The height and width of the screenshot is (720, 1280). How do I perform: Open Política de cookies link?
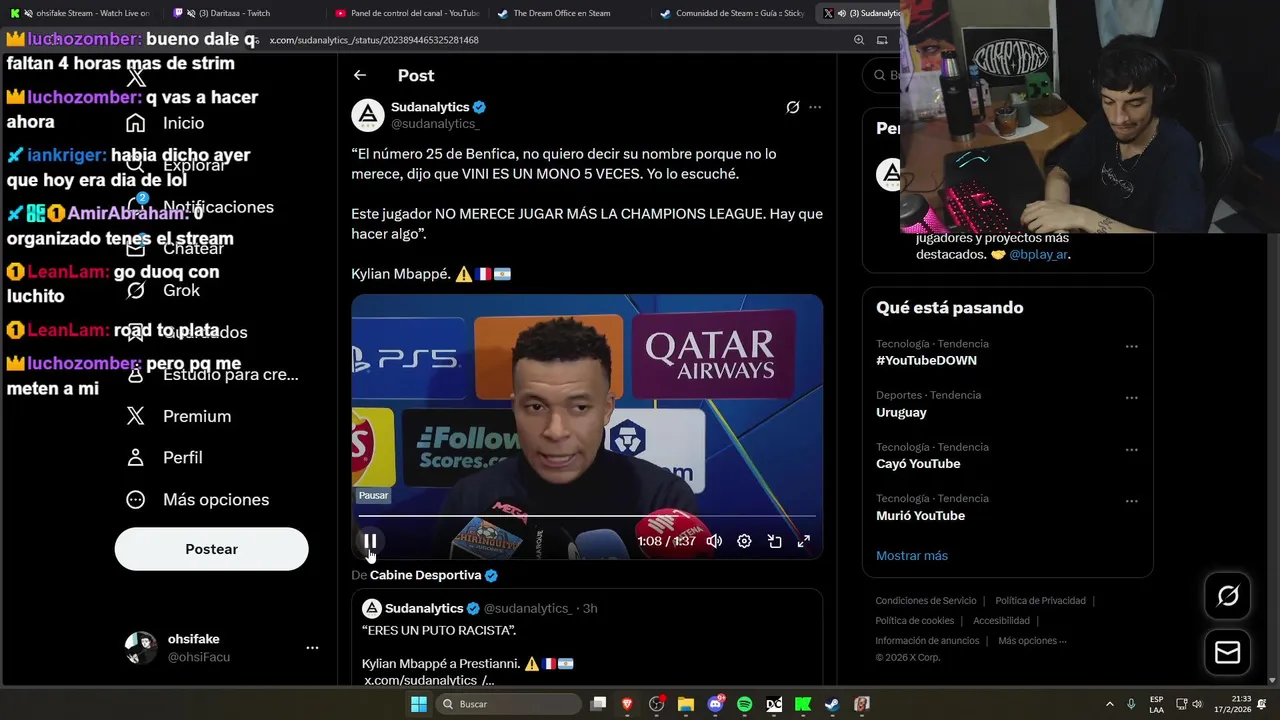tap(915, 621)
